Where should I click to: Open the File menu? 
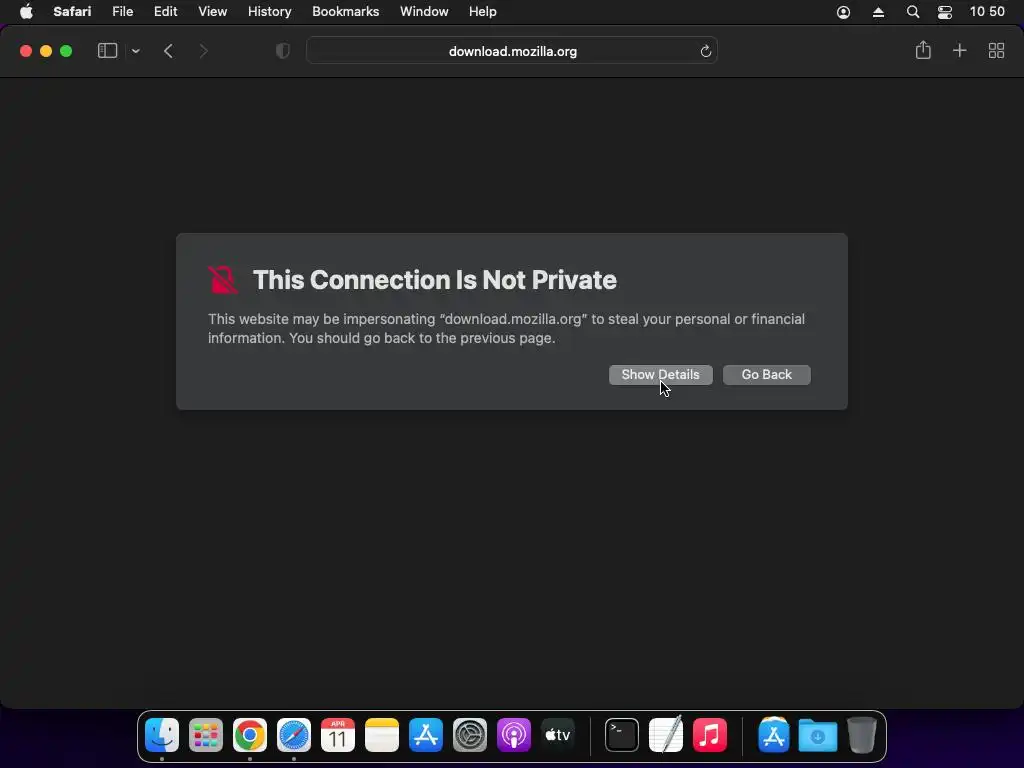(122, 12)
